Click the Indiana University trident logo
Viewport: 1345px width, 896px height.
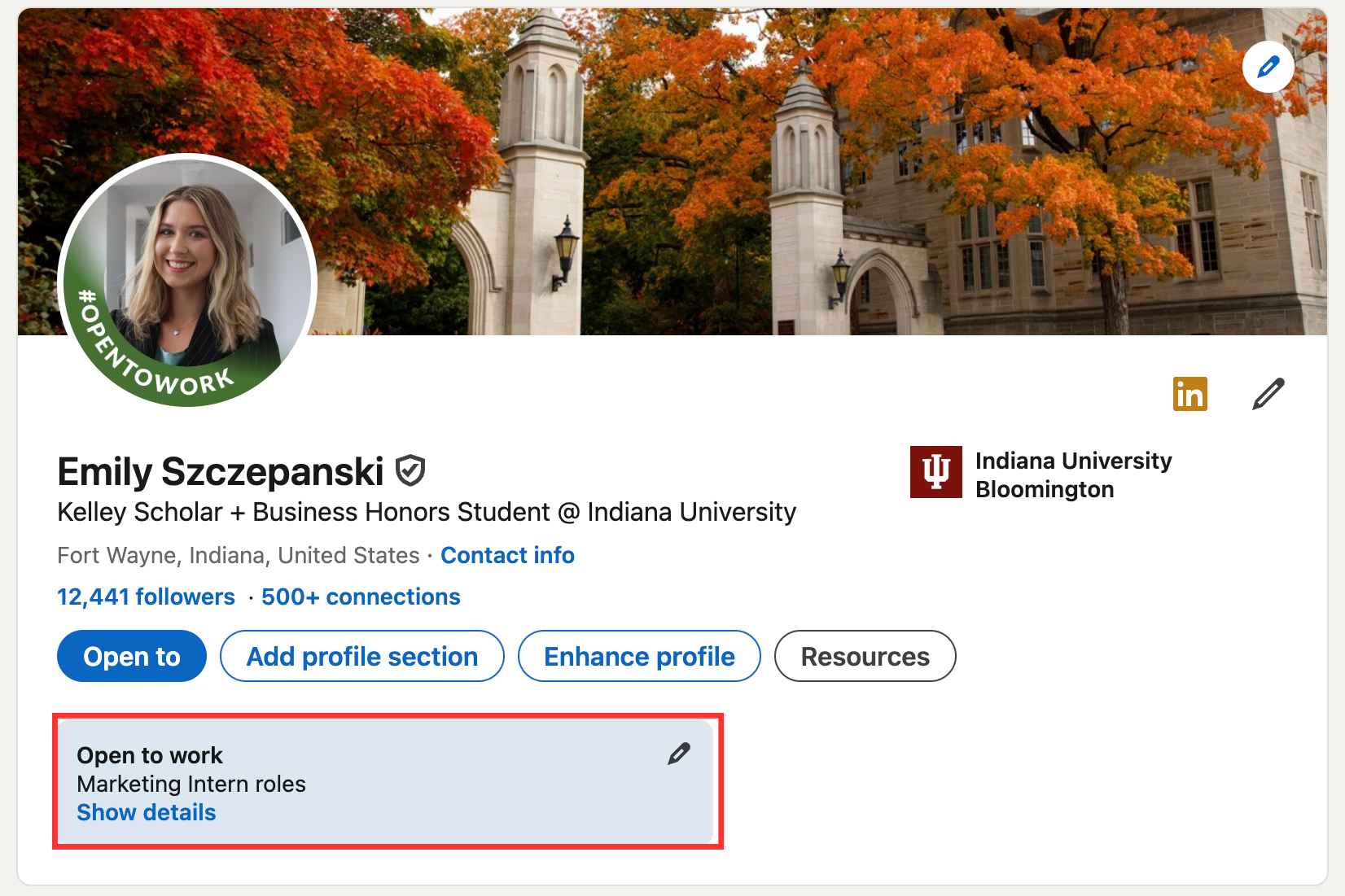[935, 472]
